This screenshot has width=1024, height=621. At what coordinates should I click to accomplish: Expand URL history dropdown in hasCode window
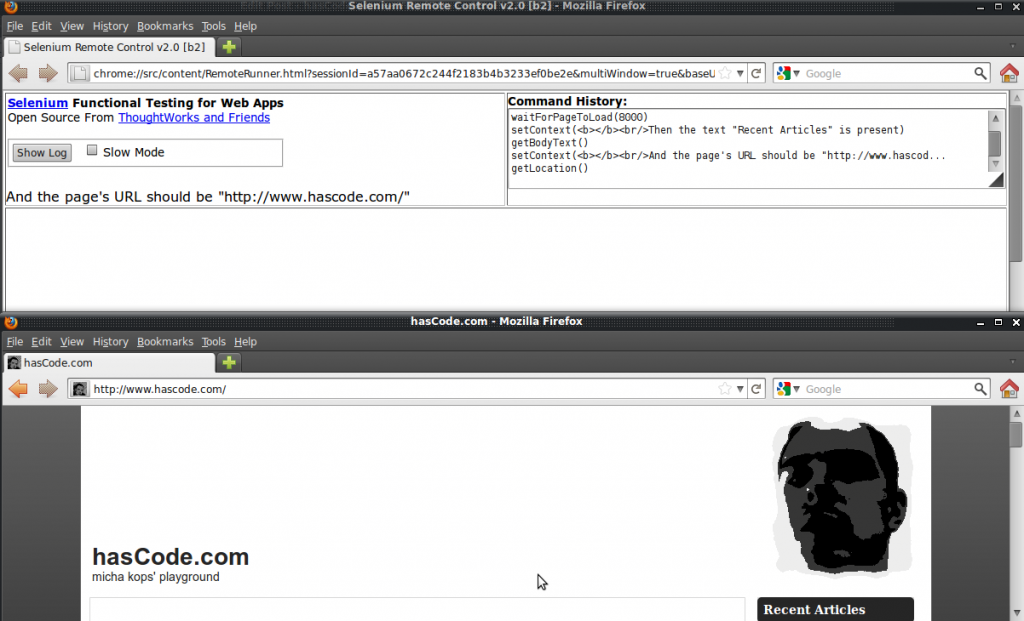[740, 389]
